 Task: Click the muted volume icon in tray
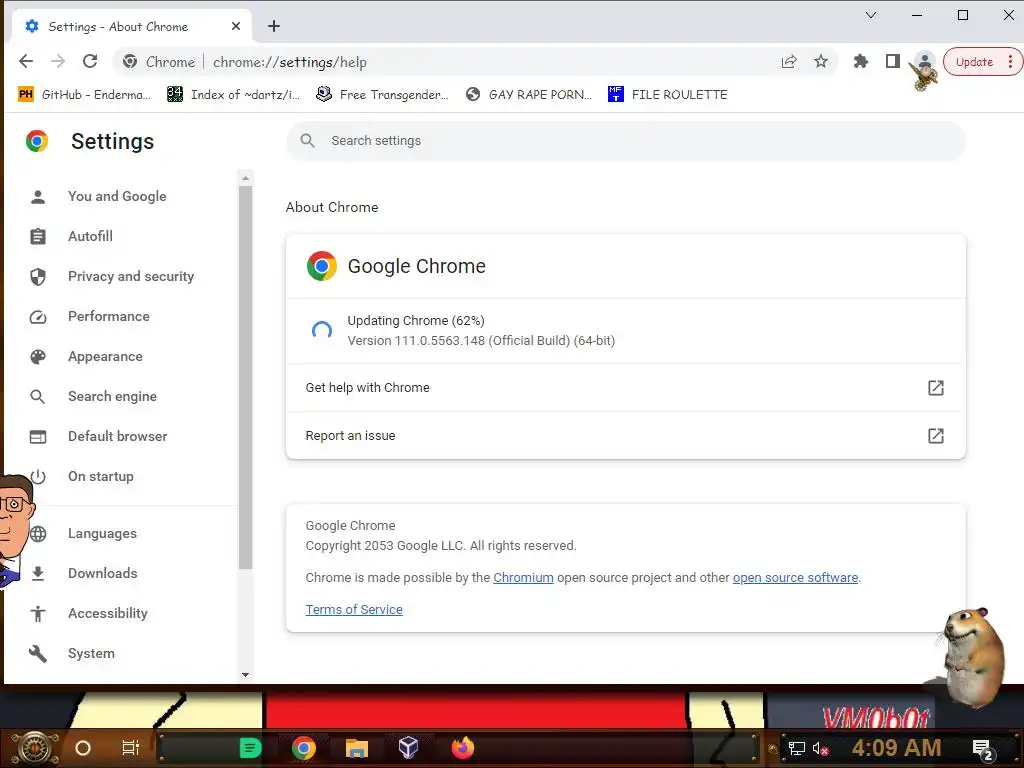(x=820, y=749)
